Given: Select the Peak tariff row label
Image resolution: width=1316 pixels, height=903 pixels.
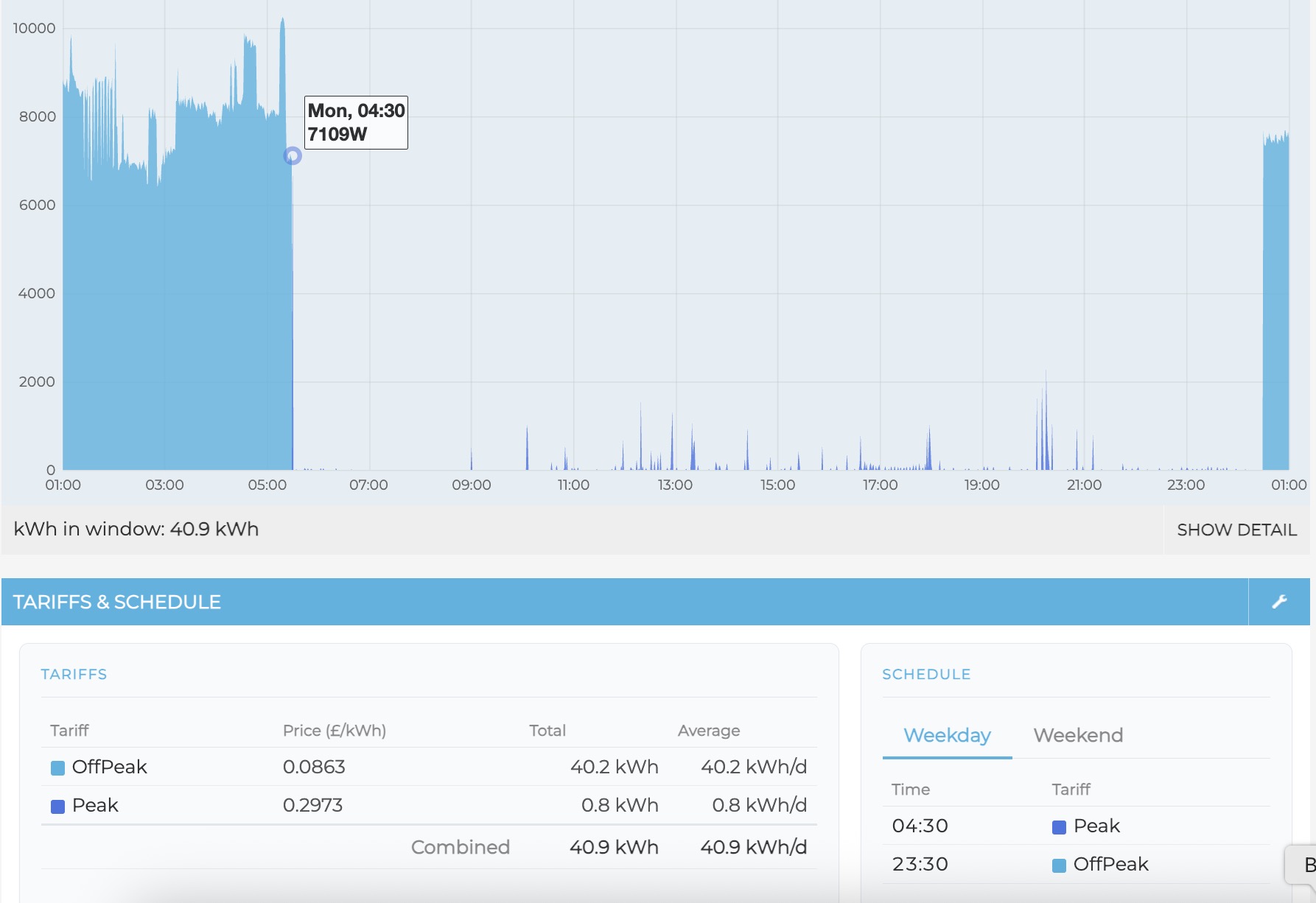Looking at the screenshot, I should [x=95, y=805].
